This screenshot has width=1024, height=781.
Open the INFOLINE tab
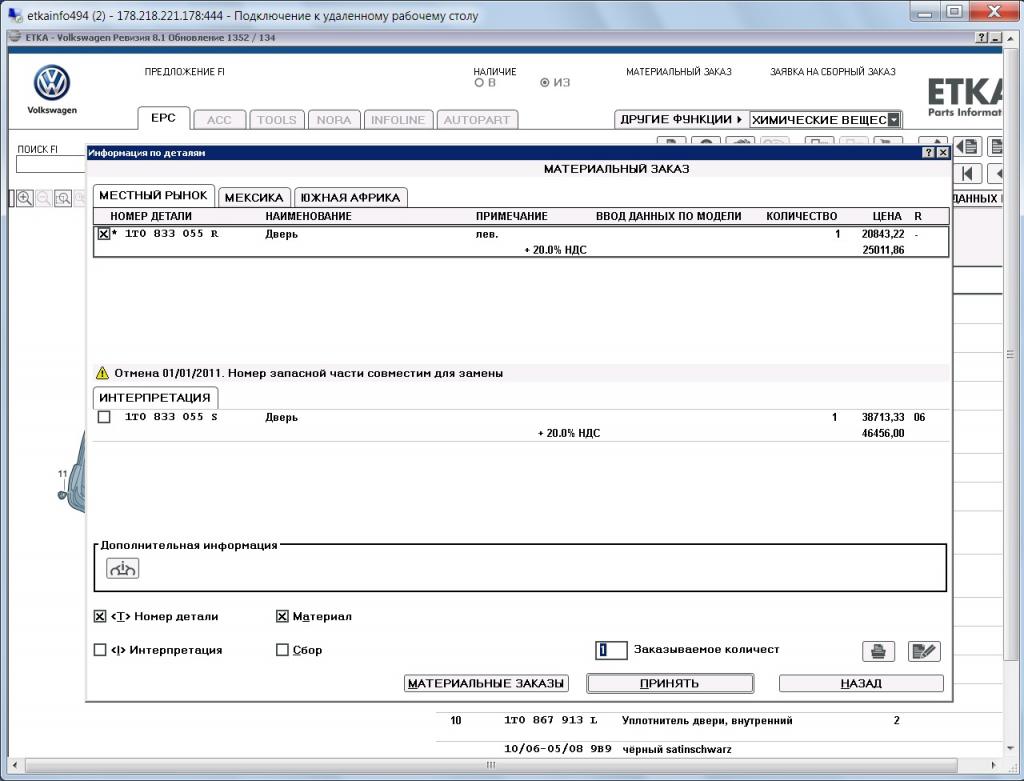click(398, 120)
